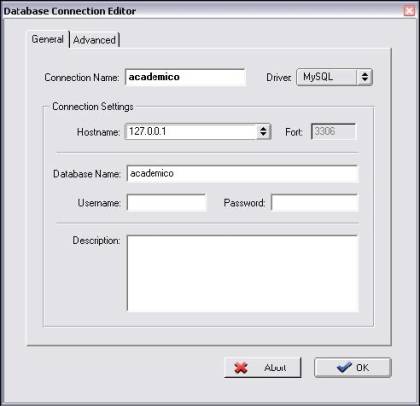Confirm with the OK button
This screenshot has width=420, height=406.
pos(353,368)
